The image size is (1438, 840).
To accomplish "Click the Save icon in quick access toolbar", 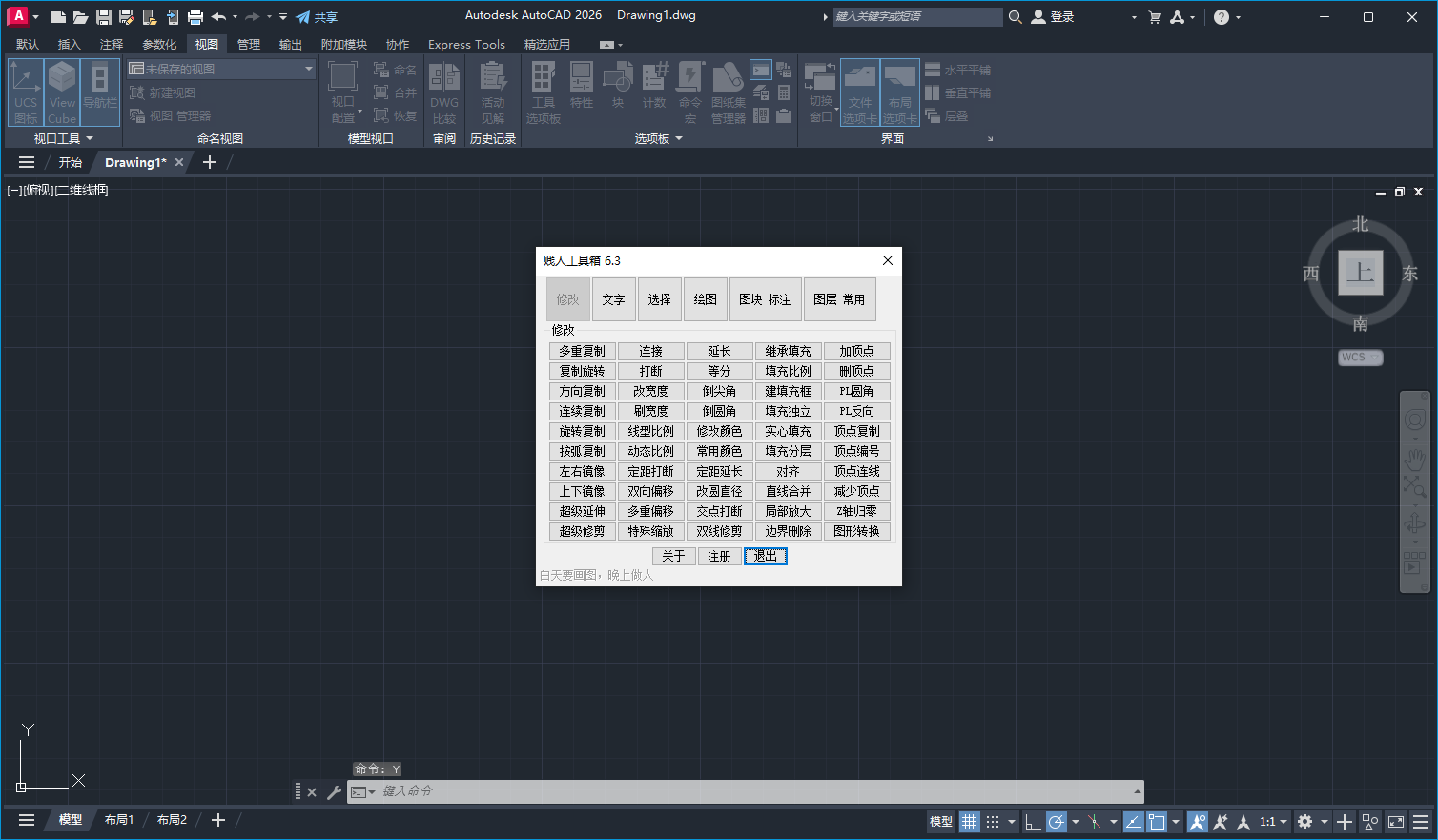I will tap(104, 17).
